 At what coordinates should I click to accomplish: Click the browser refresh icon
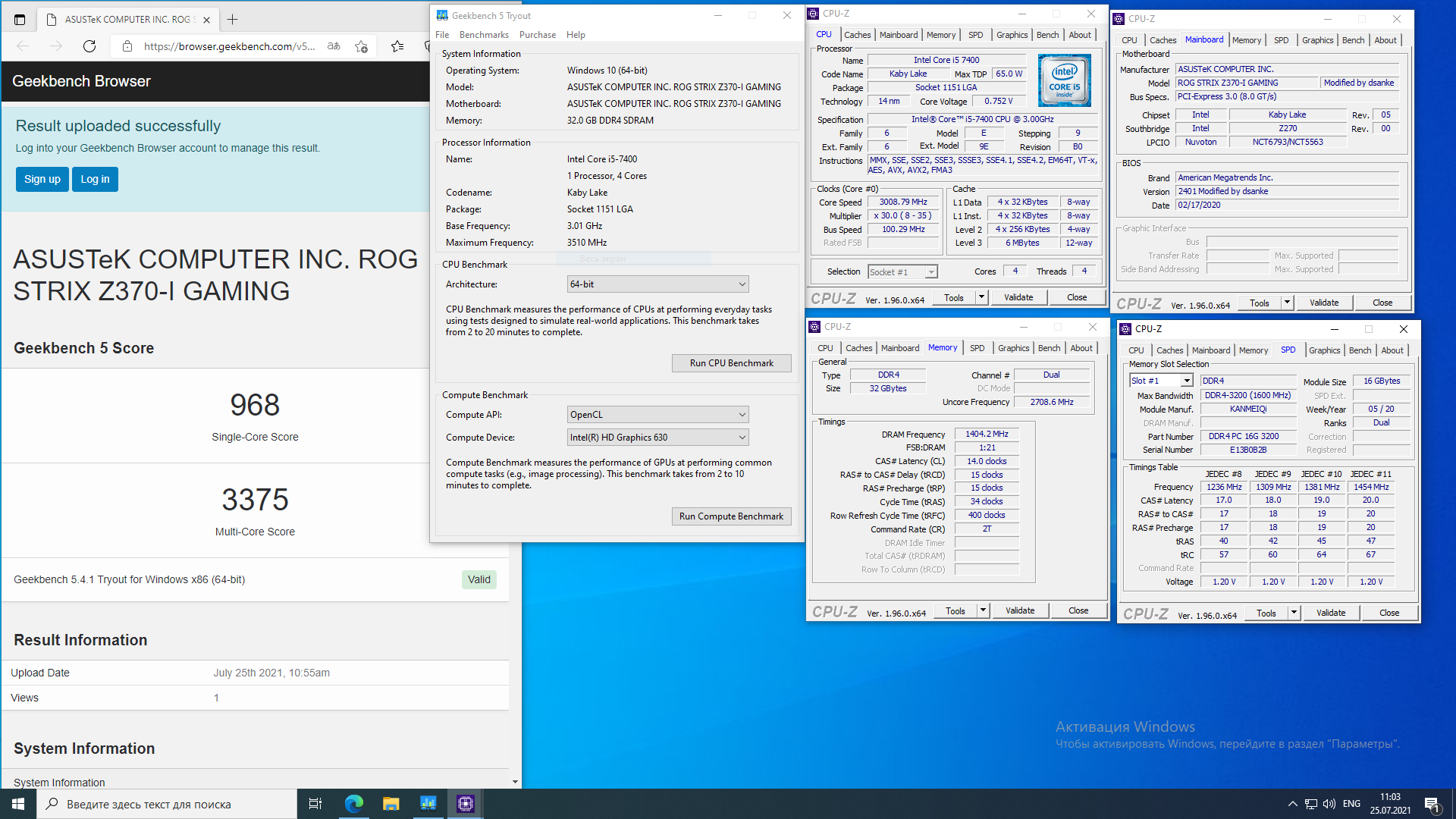(x=89, y=46)
